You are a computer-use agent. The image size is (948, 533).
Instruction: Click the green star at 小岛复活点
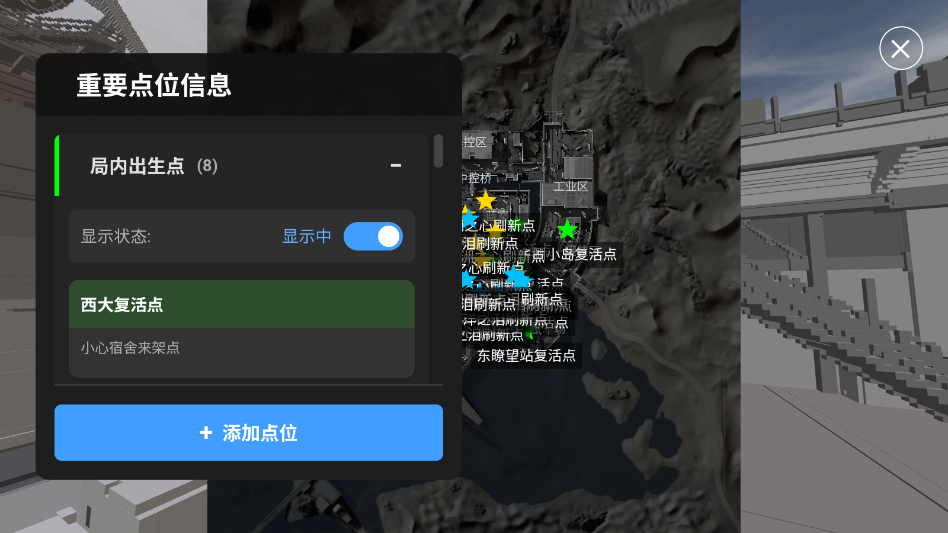(567, 230)
